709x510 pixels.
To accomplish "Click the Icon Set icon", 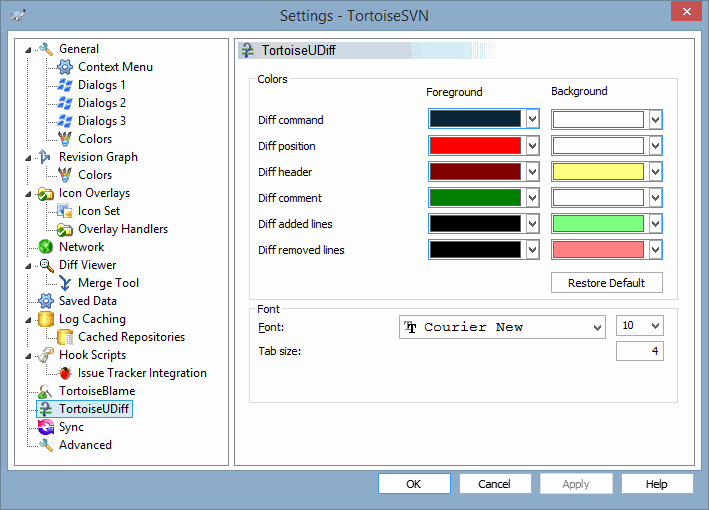I will (x=65, y=211).
